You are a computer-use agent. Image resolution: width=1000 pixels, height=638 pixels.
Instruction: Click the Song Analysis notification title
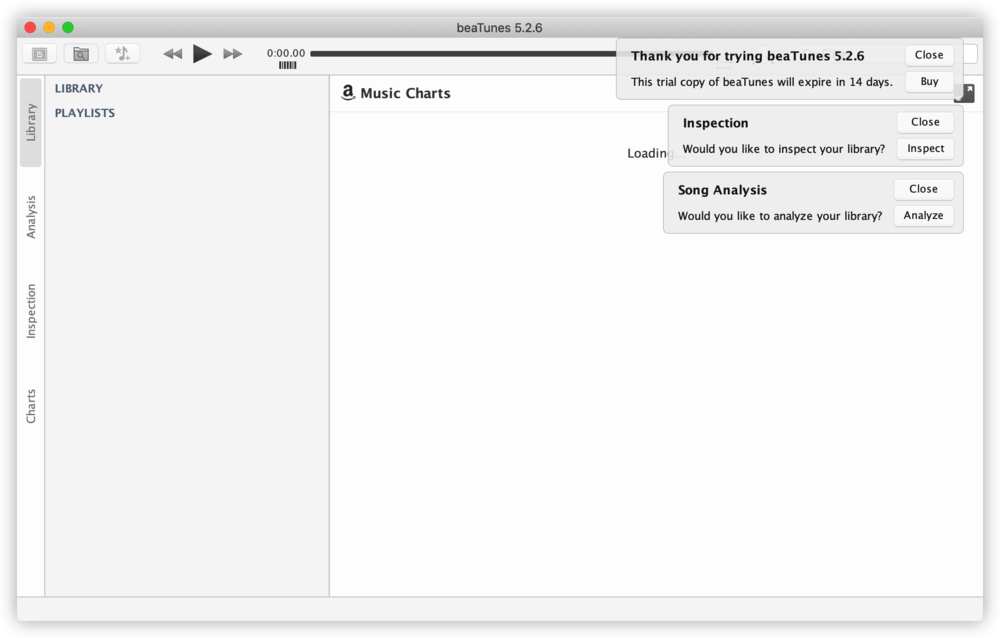click(x=723, y=190)
